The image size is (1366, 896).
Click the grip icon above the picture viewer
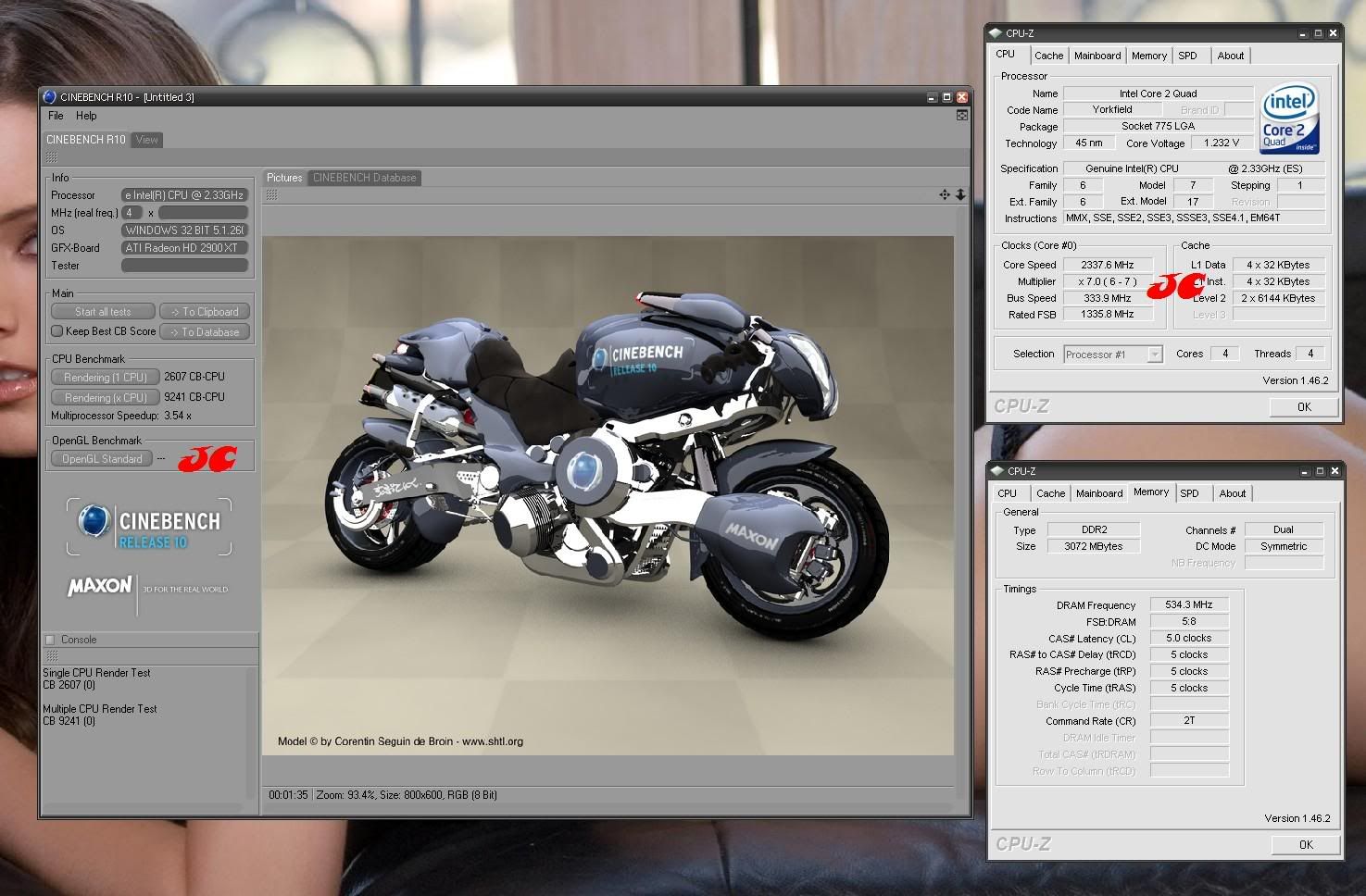[x=271, y=194]
